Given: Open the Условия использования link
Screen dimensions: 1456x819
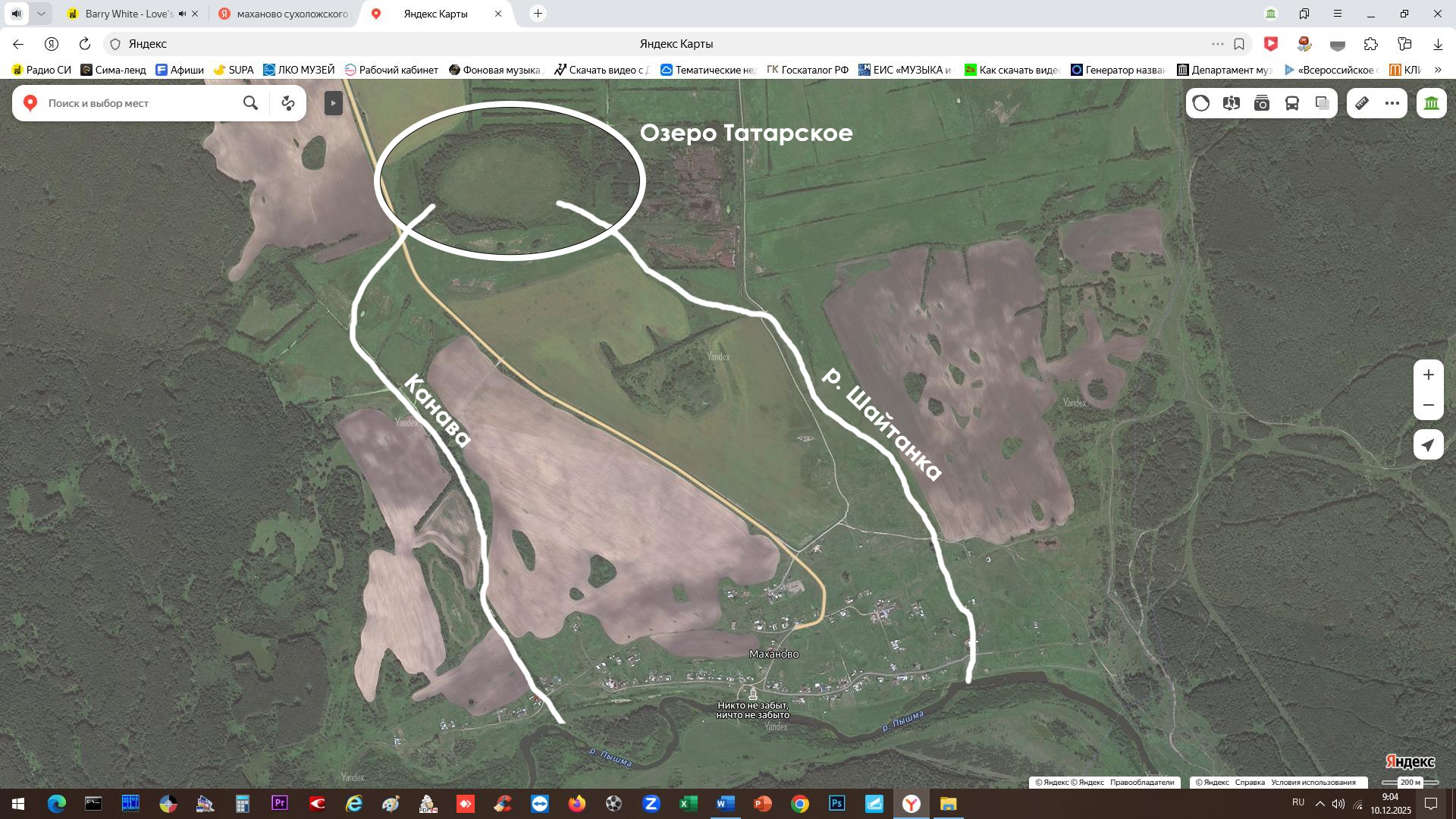Looking at the screenshot, I should (x=1313, y=783).
